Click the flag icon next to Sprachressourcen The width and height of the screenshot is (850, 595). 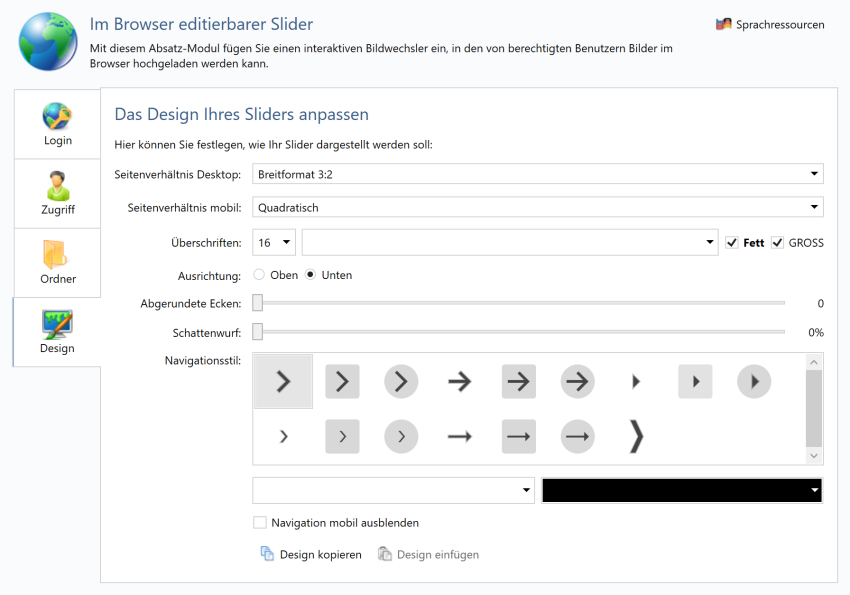[722, 23]
